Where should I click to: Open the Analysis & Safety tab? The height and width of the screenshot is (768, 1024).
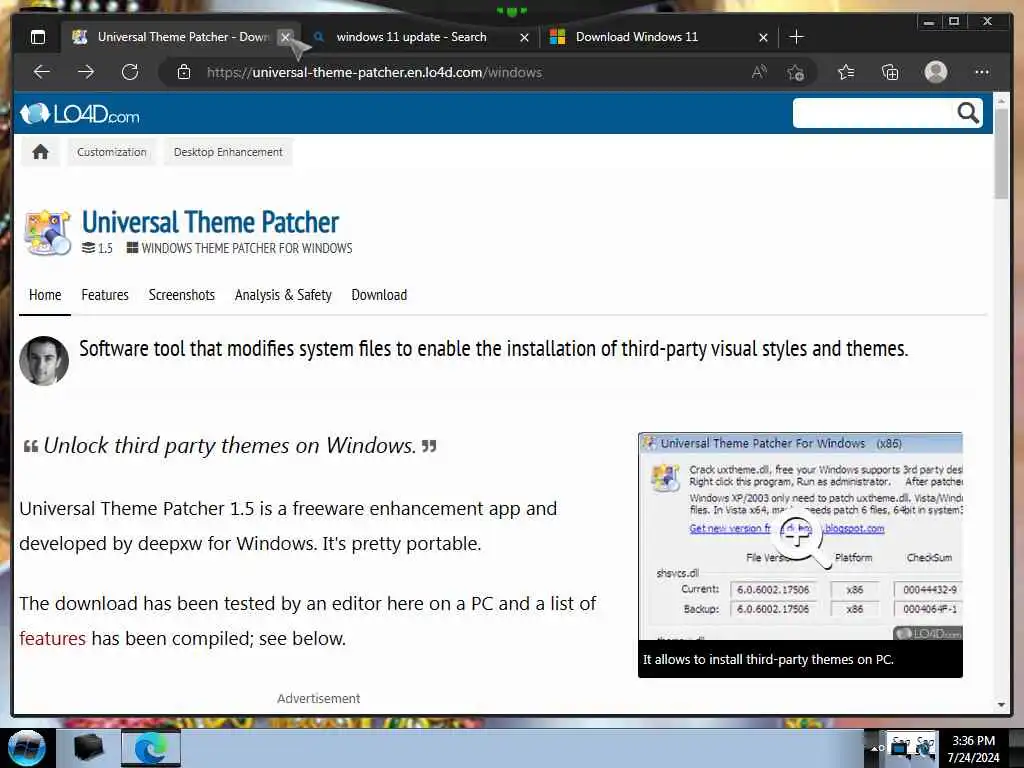pos(283,295)
